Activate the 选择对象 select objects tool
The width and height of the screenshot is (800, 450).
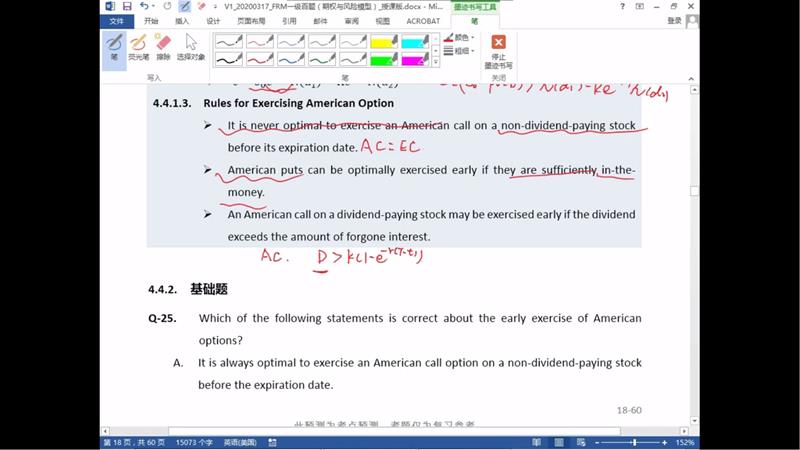(190, 47)
